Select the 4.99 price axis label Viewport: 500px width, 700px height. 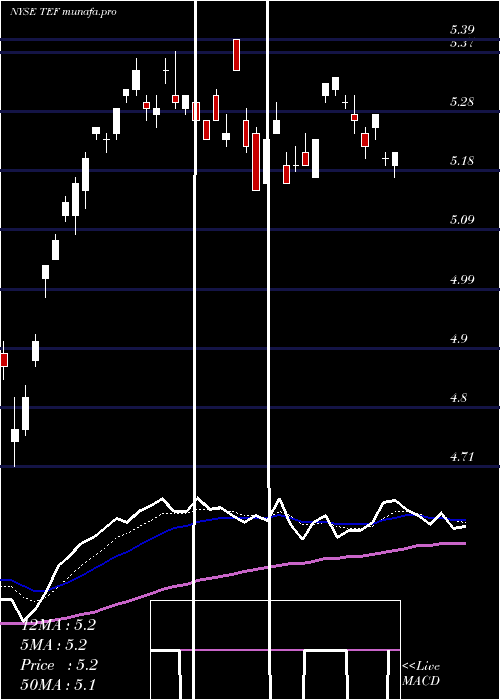(x=462, y=280)
